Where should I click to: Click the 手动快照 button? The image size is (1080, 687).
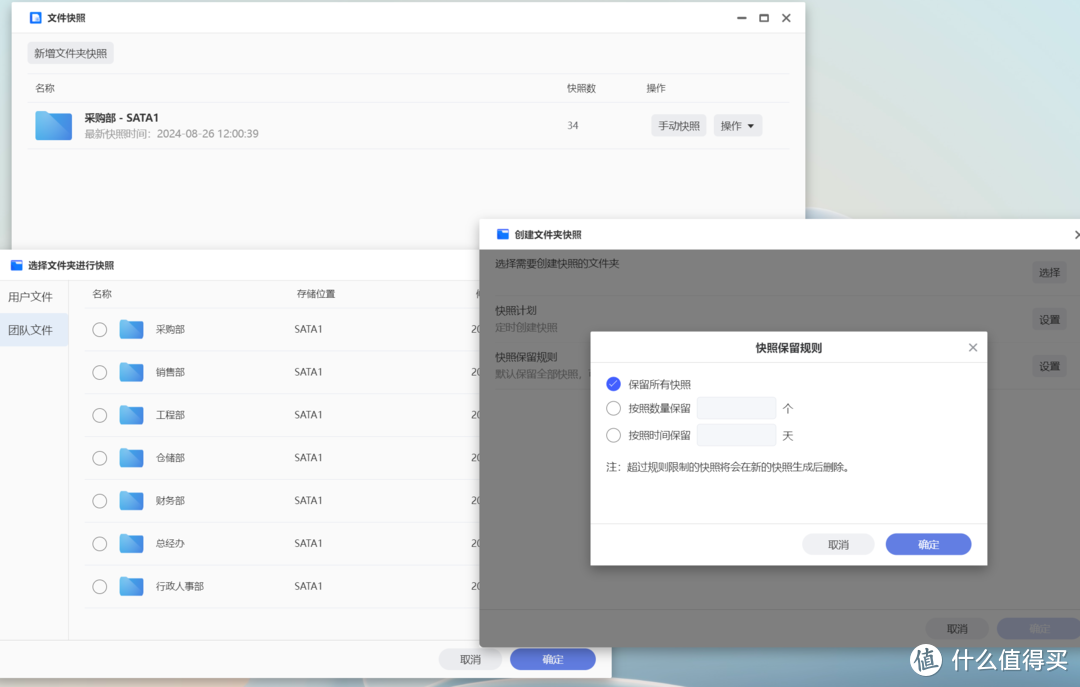tap(678, 125)
